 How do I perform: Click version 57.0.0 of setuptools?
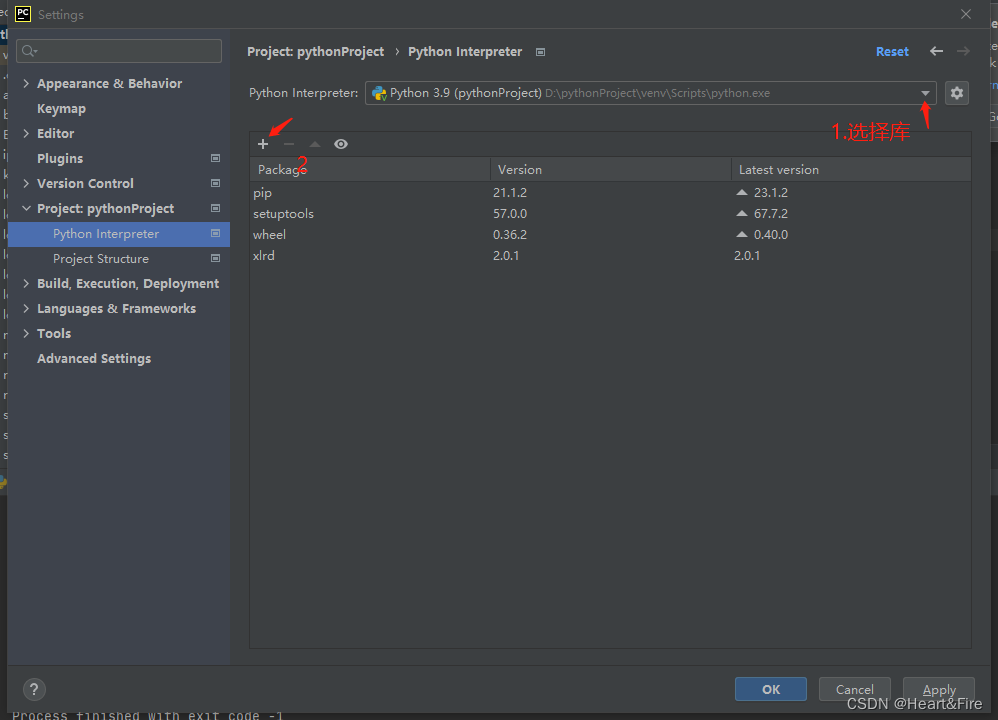tap(510, 213)
